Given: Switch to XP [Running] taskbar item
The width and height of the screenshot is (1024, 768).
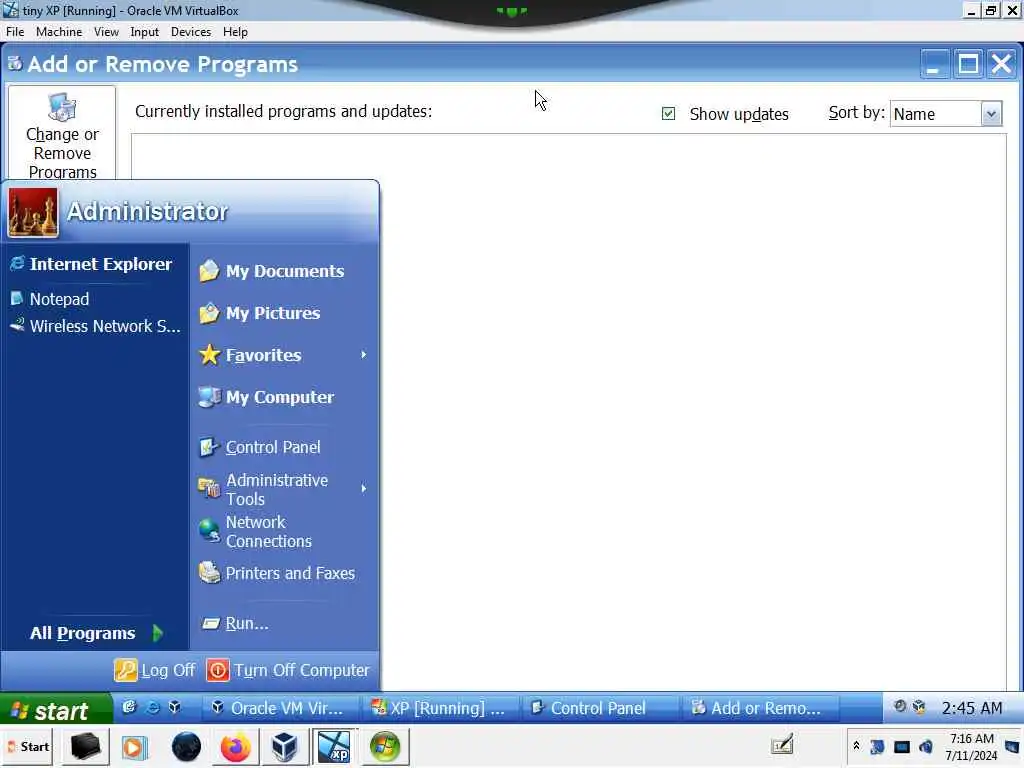Looking at the screenshot, I should click(x=439, y=708).
